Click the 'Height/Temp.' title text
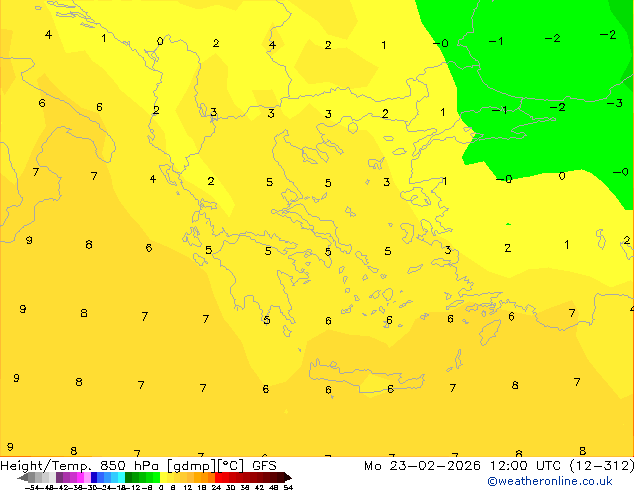The image size is (634, 490). click(46, 466)
